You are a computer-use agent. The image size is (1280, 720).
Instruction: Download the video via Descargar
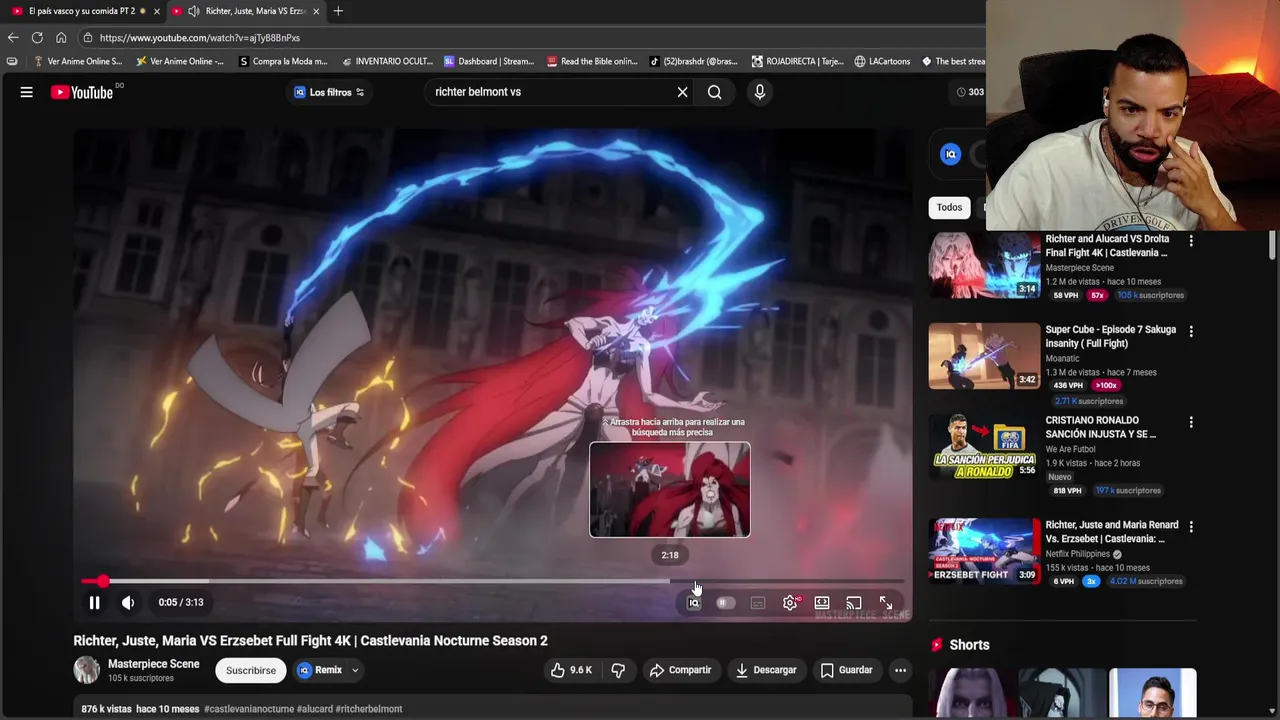tap(766, 670)
